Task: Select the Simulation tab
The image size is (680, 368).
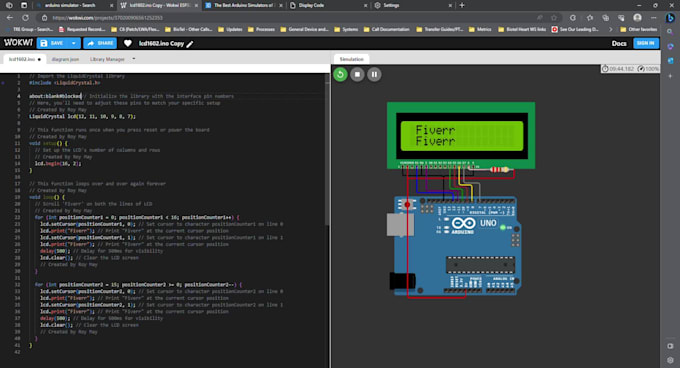Action: tap(351, 59)
